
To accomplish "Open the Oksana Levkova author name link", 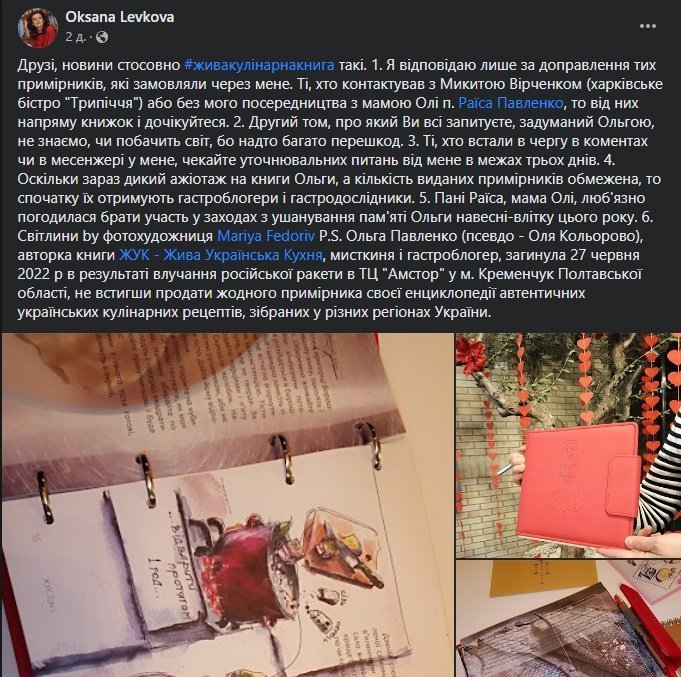I will tap(119, 17).
